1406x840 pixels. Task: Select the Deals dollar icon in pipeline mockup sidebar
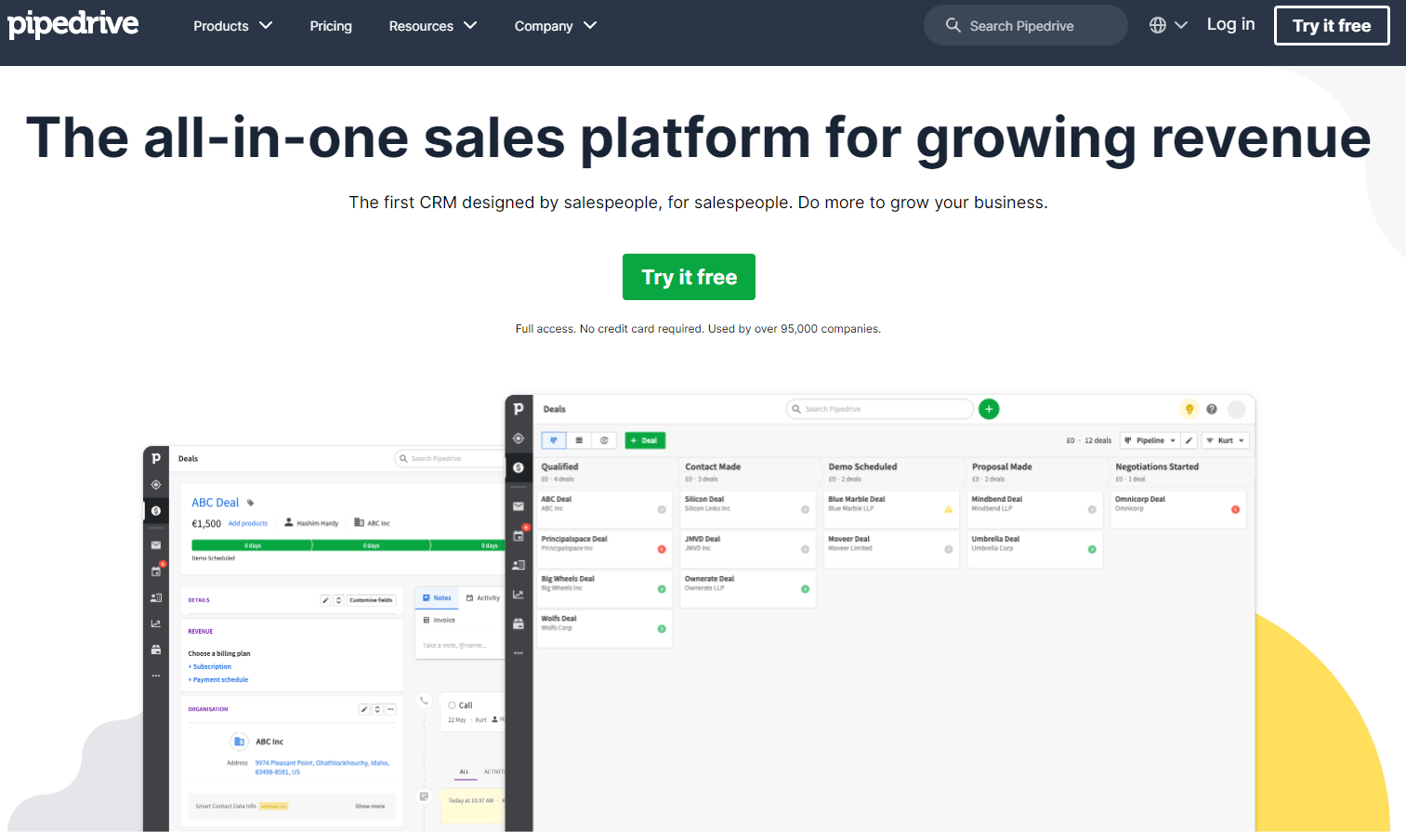pos(519,467)
